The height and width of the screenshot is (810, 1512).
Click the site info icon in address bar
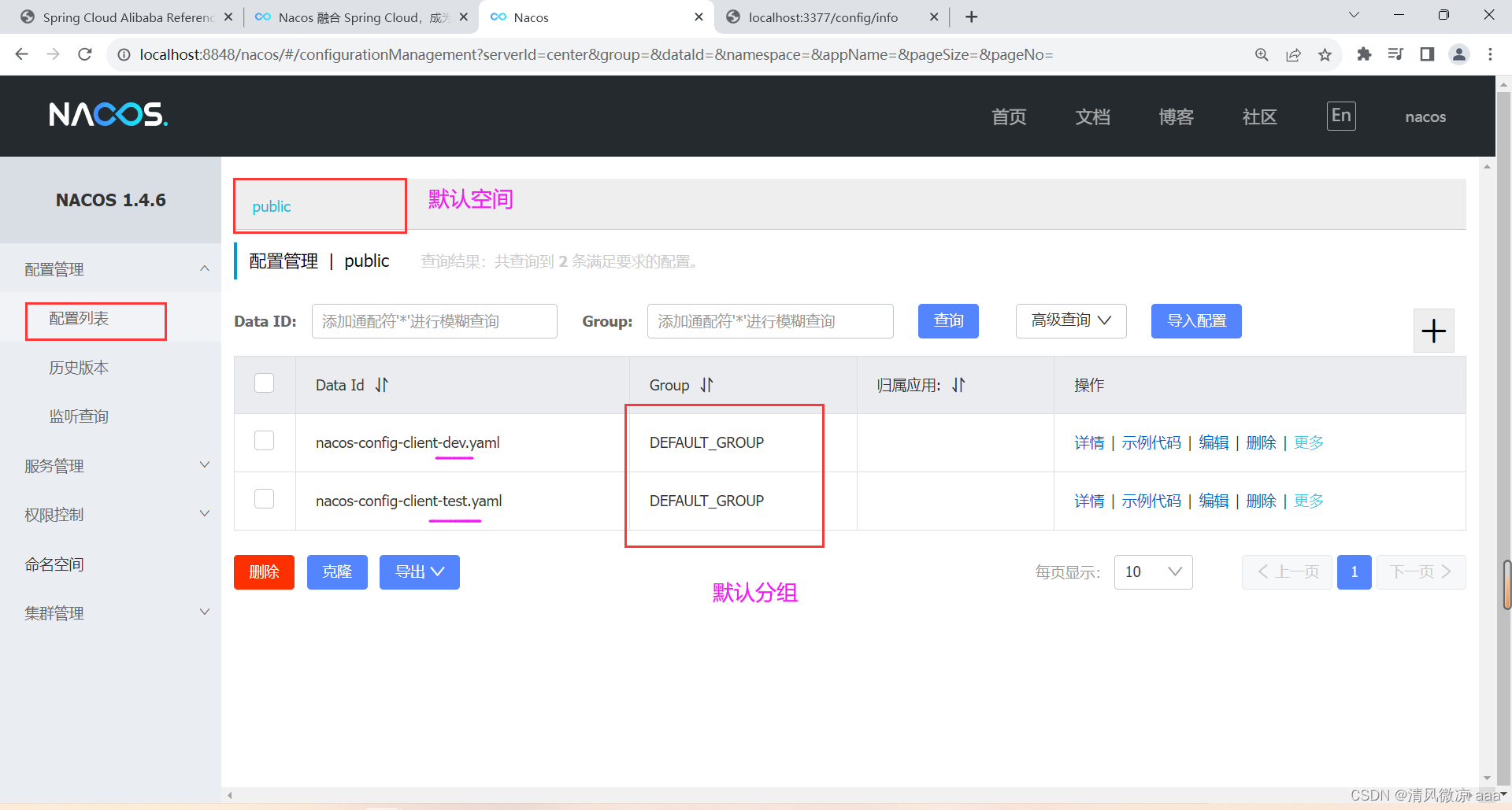pyautogui.click(x=124, y=54)
